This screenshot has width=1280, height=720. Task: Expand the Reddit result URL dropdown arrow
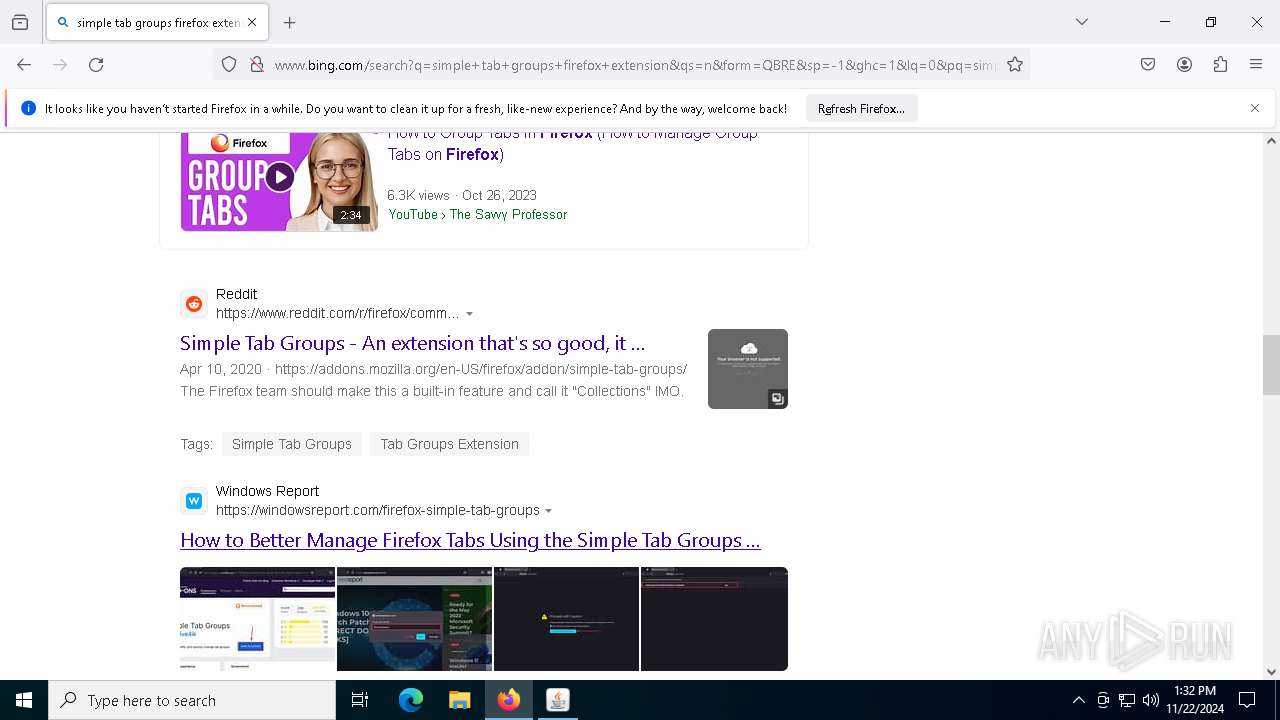469,314
